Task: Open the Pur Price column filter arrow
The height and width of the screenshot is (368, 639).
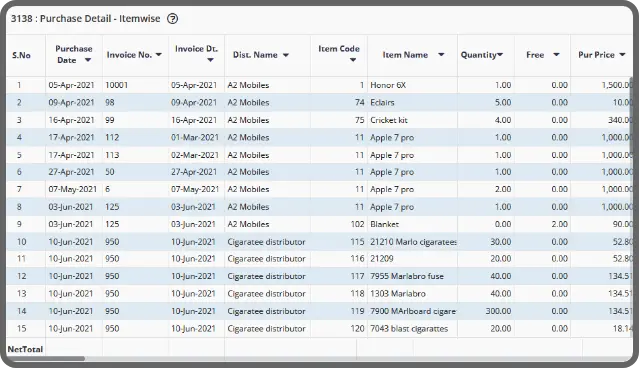Action: pyautogui.click(x=622, y=55)
